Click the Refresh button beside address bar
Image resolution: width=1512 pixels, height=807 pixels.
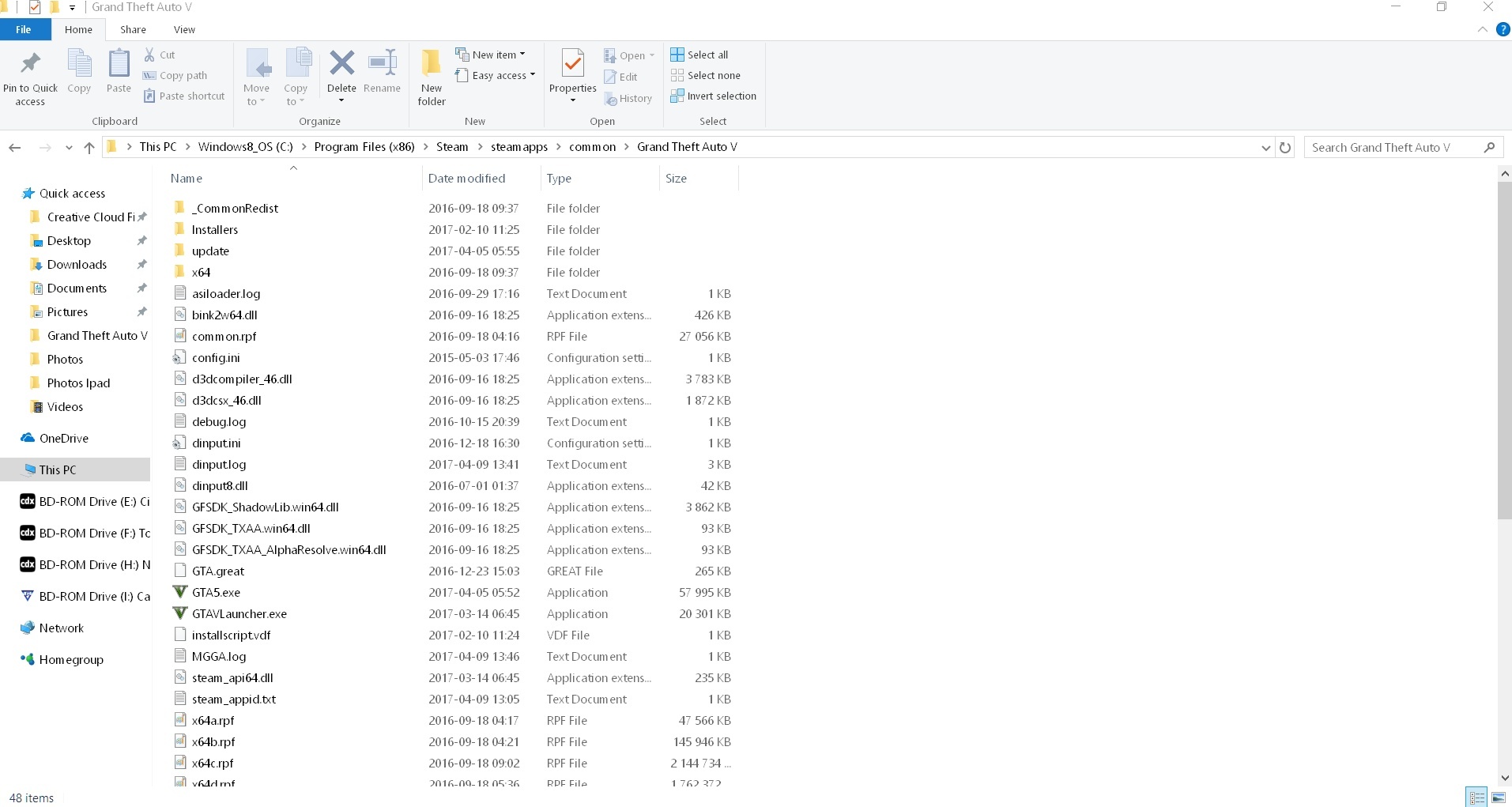(x=1285, y=147)
